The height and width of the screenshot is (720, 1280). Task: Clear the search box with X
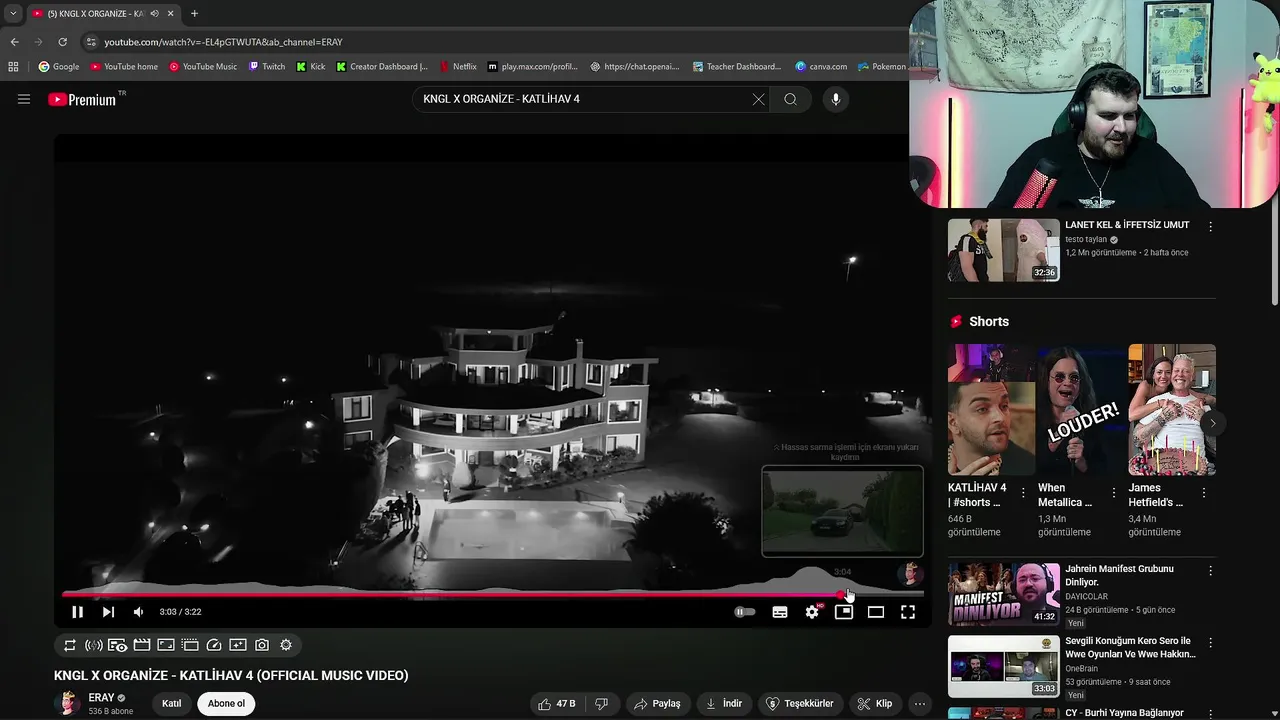click(x=758, y=99)
